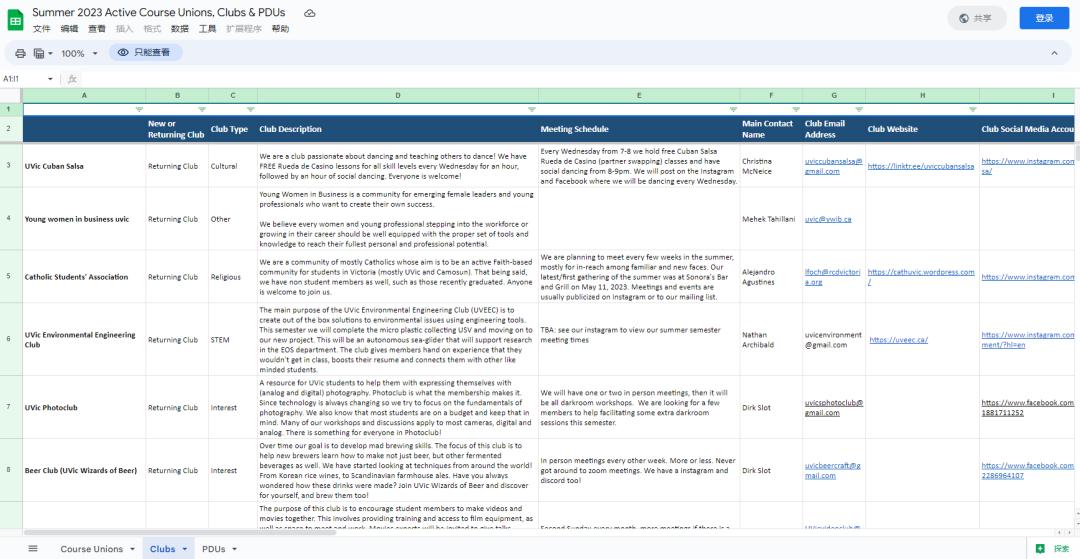Image resolution: width=1080 pixels, height=559 pixels.
Task: Click the 登录 sign-in button
Action: click(x=1044, y=19)
